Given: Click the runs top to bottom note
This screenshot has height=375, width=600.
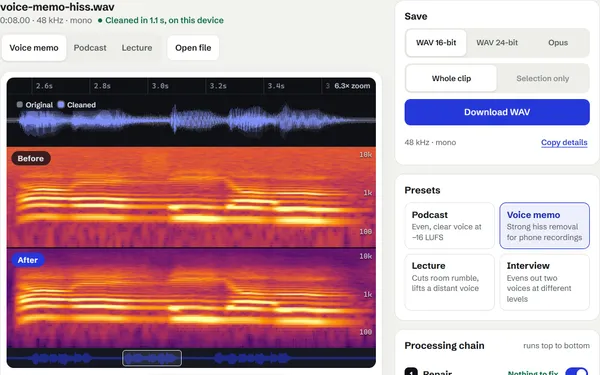Looking at the screenshot, I should [x=556, y=346].
